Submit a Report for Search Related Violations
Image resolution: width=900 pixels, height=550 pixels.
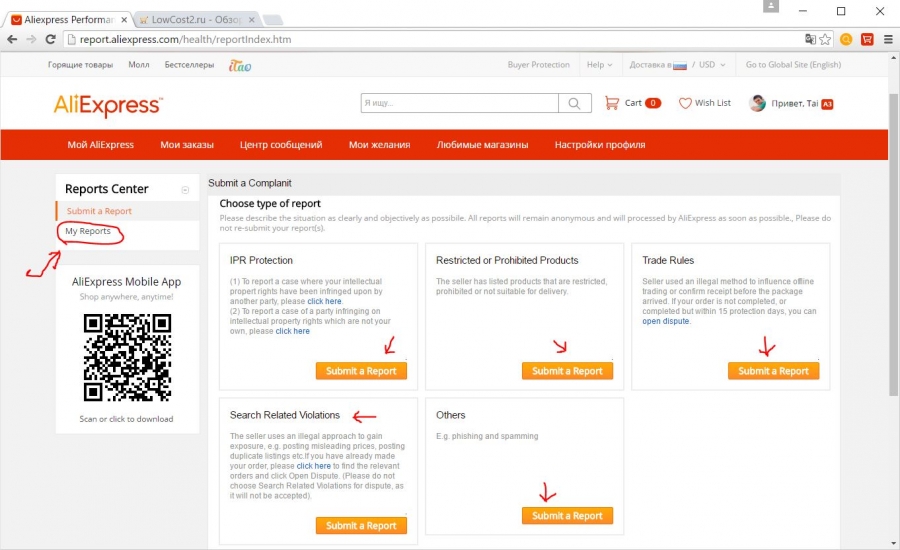click(x=361, y=525)
